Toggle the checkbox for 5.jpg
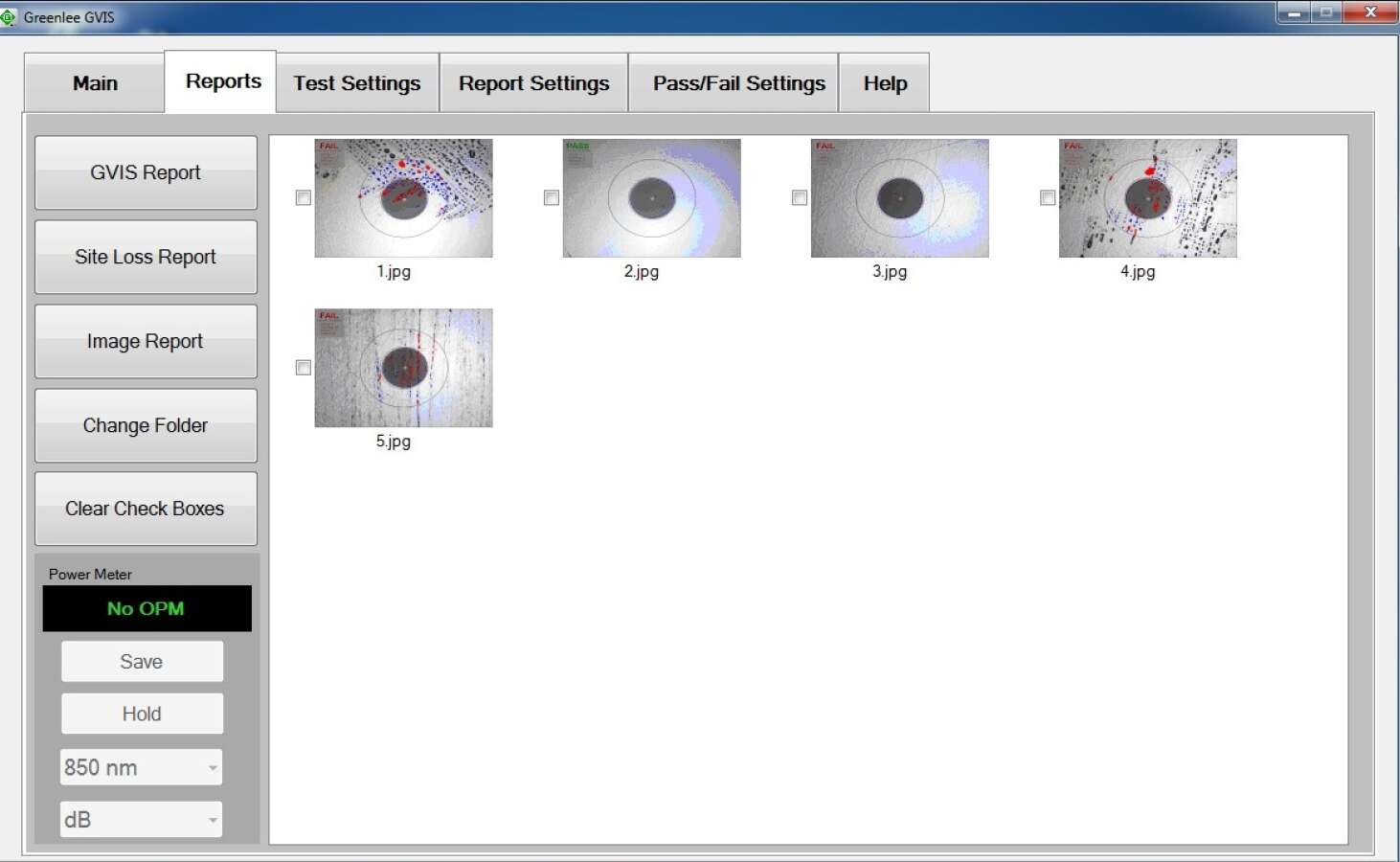 304,368
